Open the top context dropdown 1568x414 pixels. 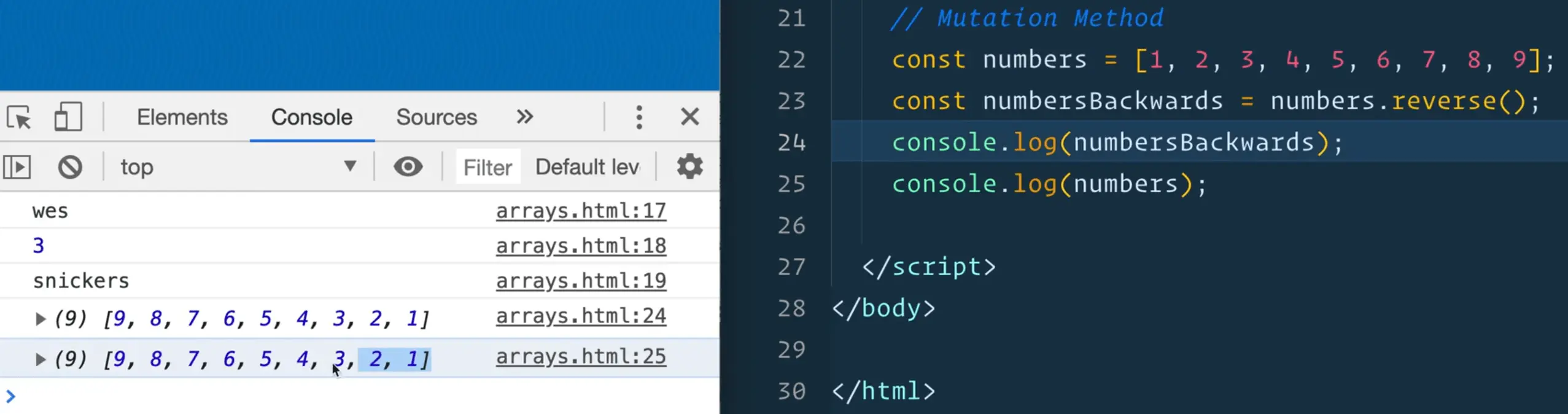(238, 167)
